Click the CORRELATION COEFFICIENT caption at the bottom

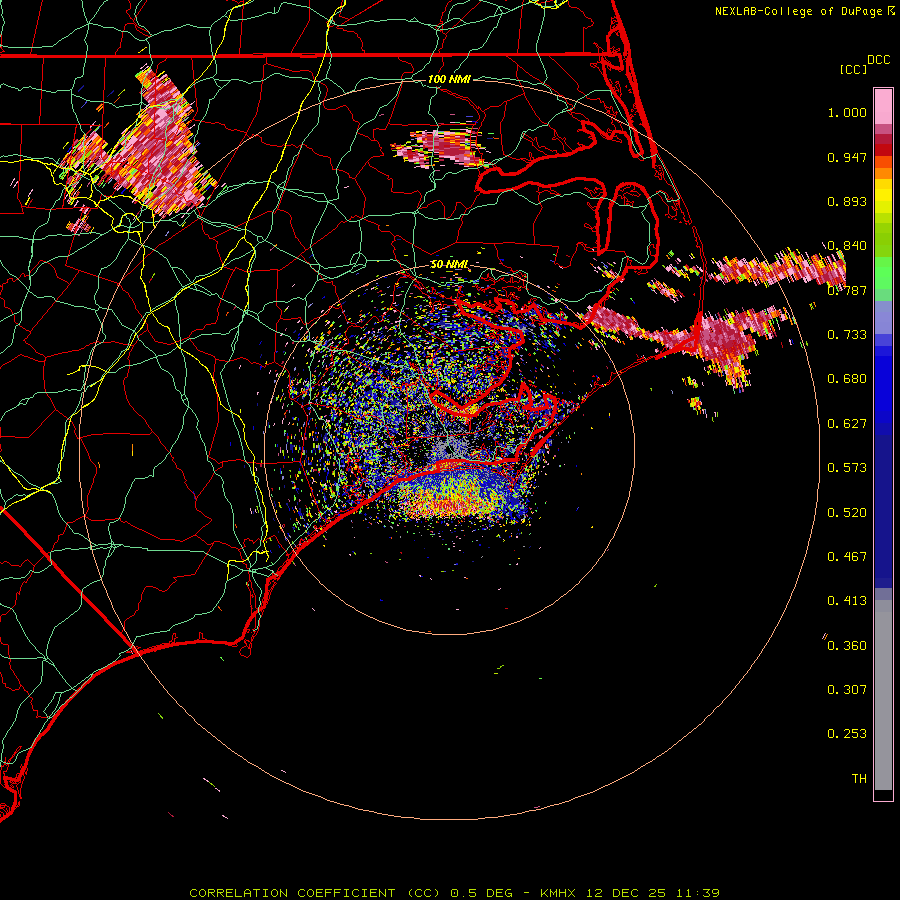454,893
